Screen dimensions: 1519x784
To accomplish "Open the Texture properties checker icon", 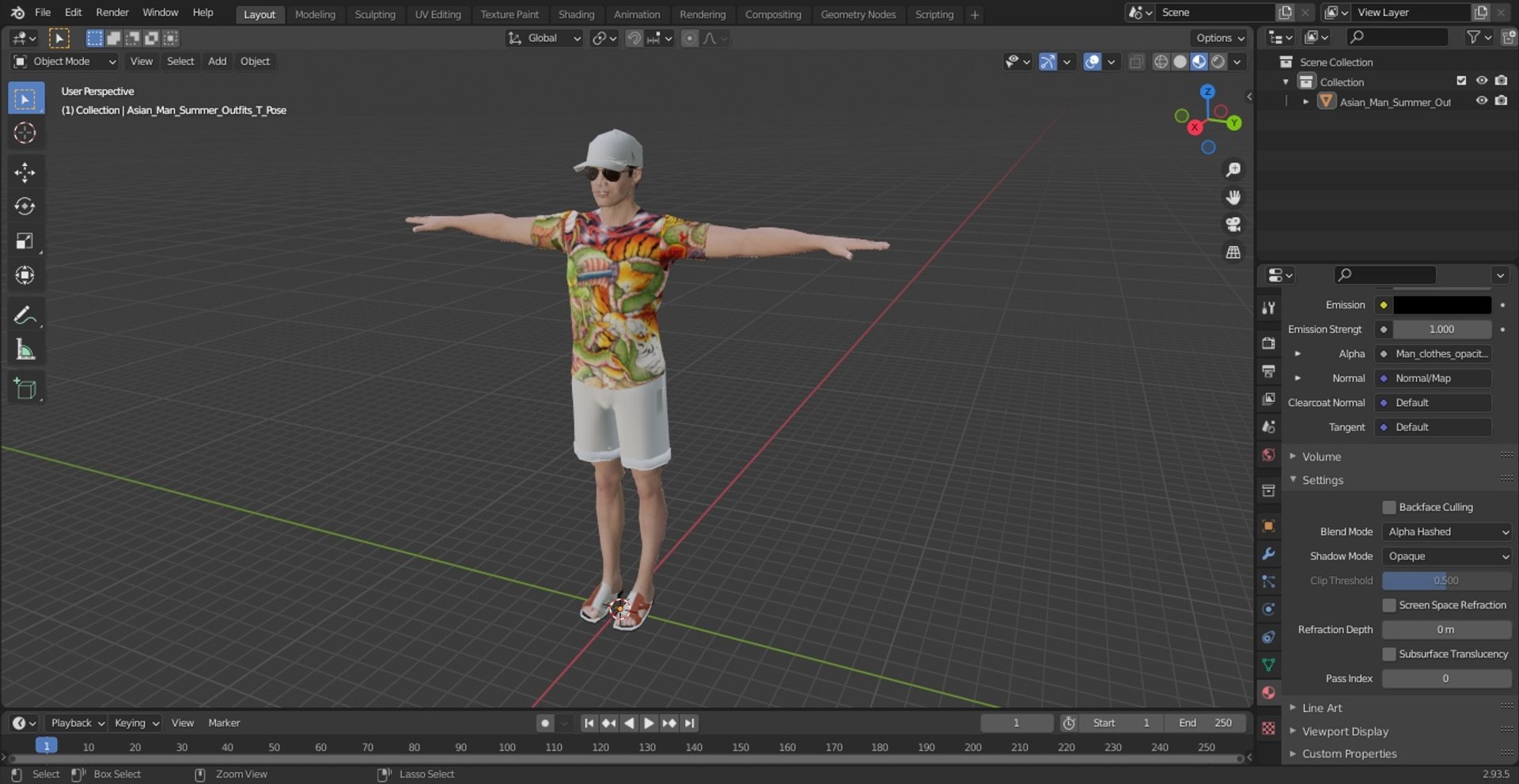I will pyautogui.click(x=1268, y=729).
